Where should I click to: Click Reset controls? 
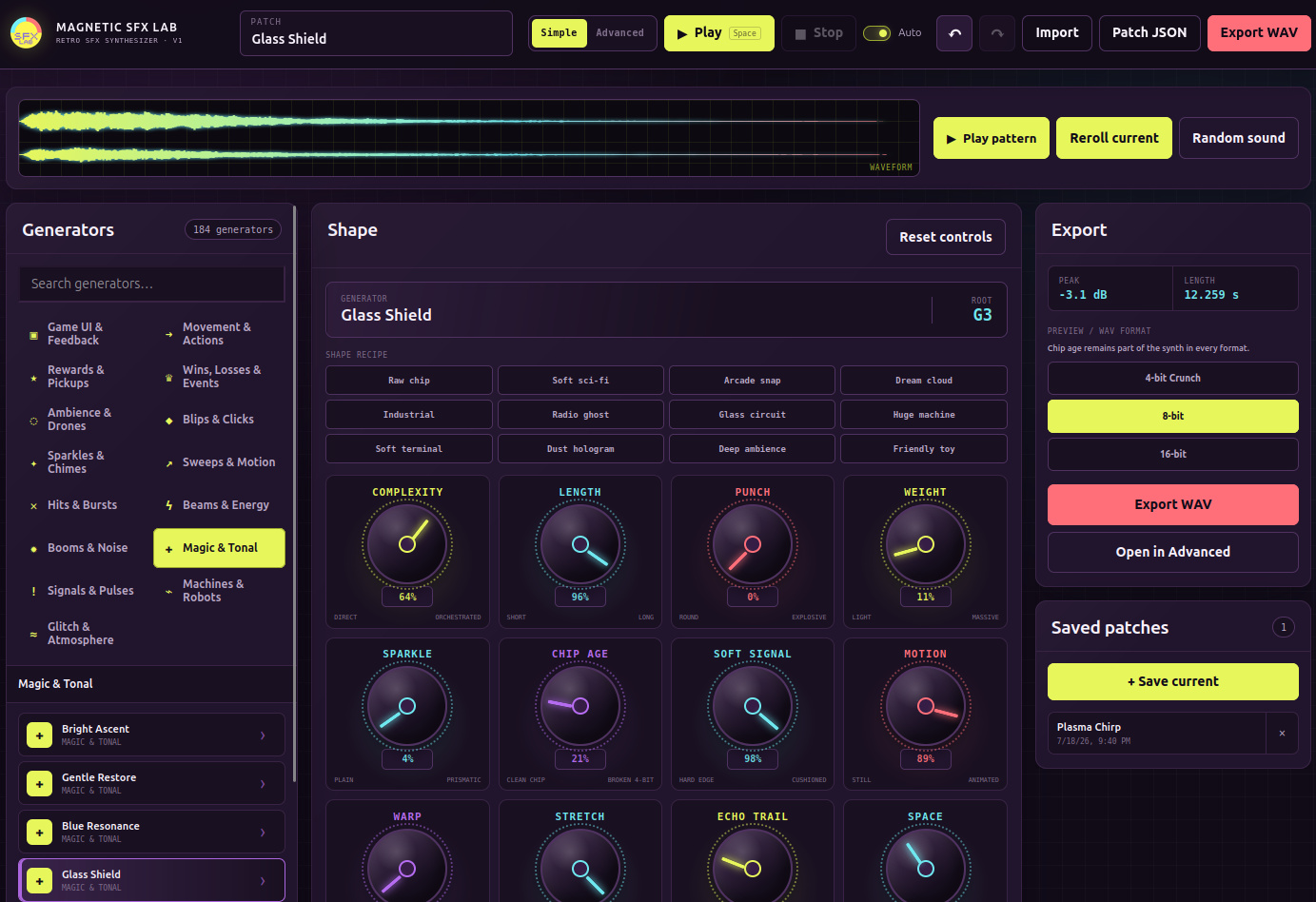click(x=946, y=237)
